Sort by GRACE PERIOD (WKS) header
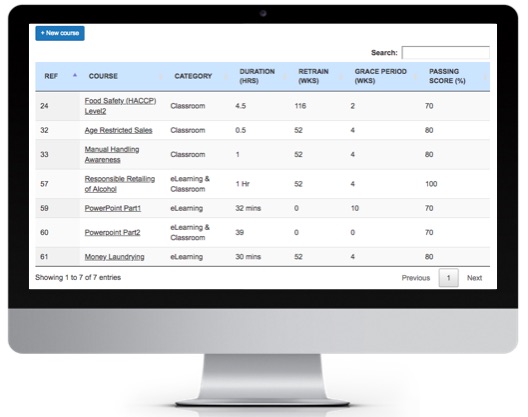The width and height of the screenshot is (528, 417). click(381, 76)
